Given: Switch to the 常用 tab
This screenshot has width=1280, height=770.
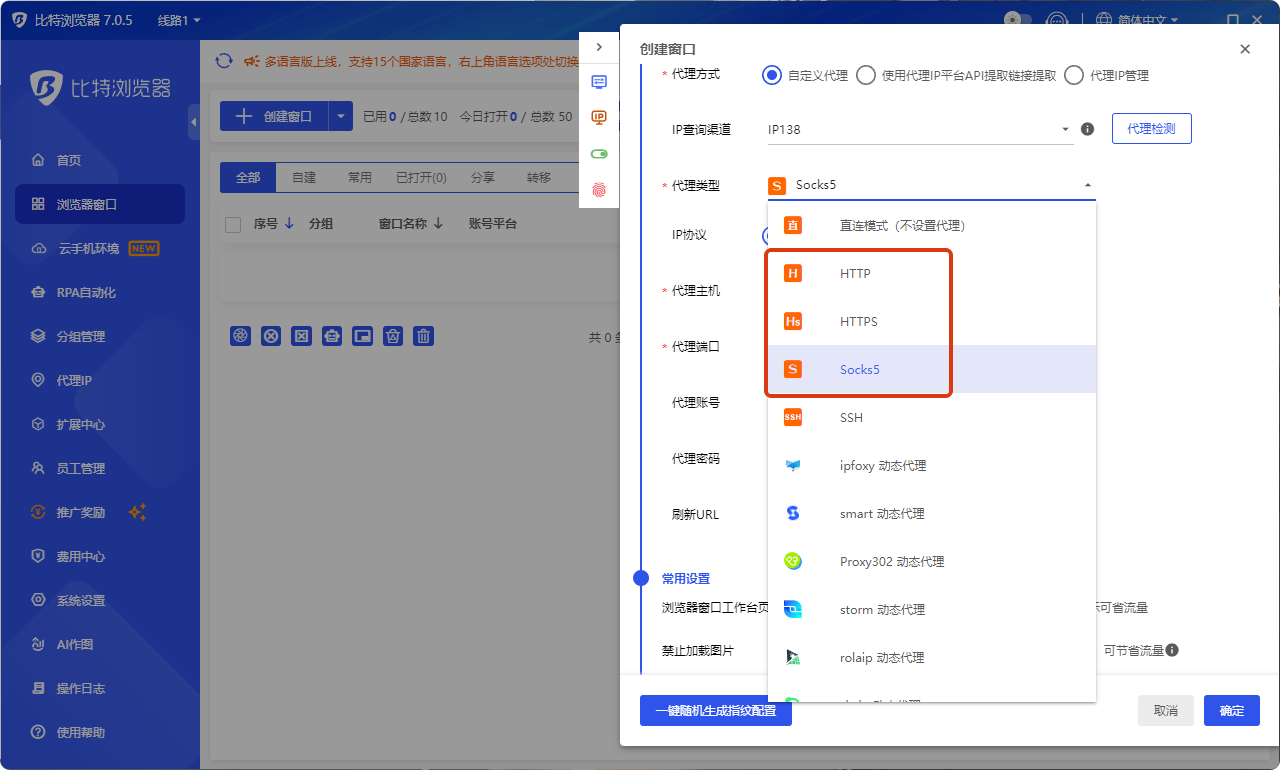Looking at the screenshot, I should tap(360, 177).
